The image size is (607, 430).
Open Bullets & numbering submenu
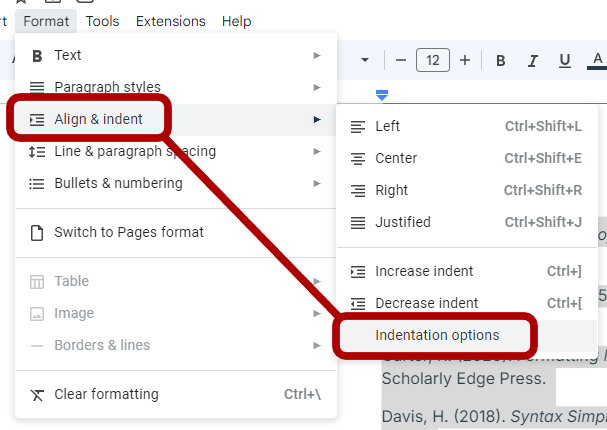point(176,183)
